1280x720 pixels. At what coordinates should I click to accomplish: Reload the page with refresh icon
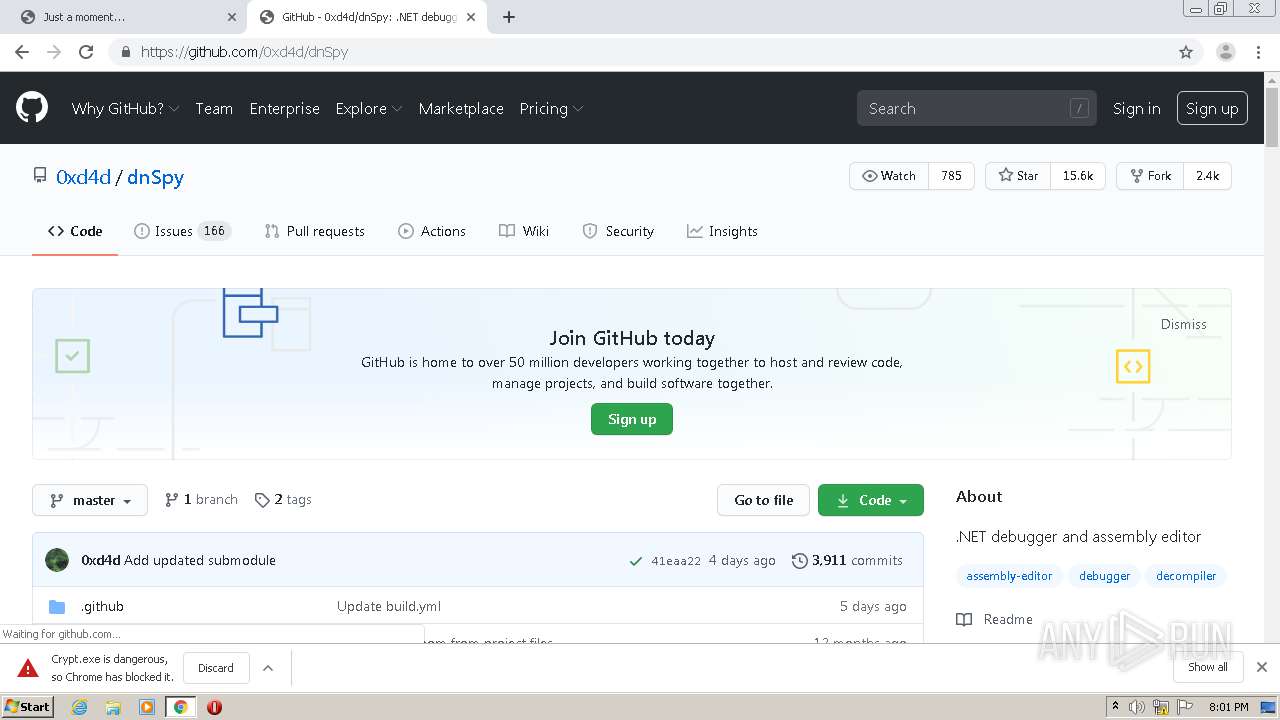(86, 52)
